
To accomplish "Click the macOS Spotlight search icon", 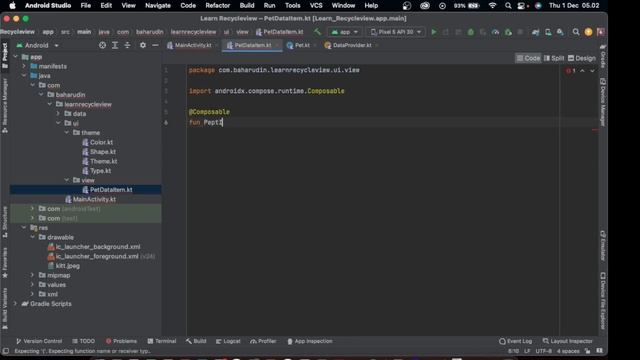I will click(508, 6).
